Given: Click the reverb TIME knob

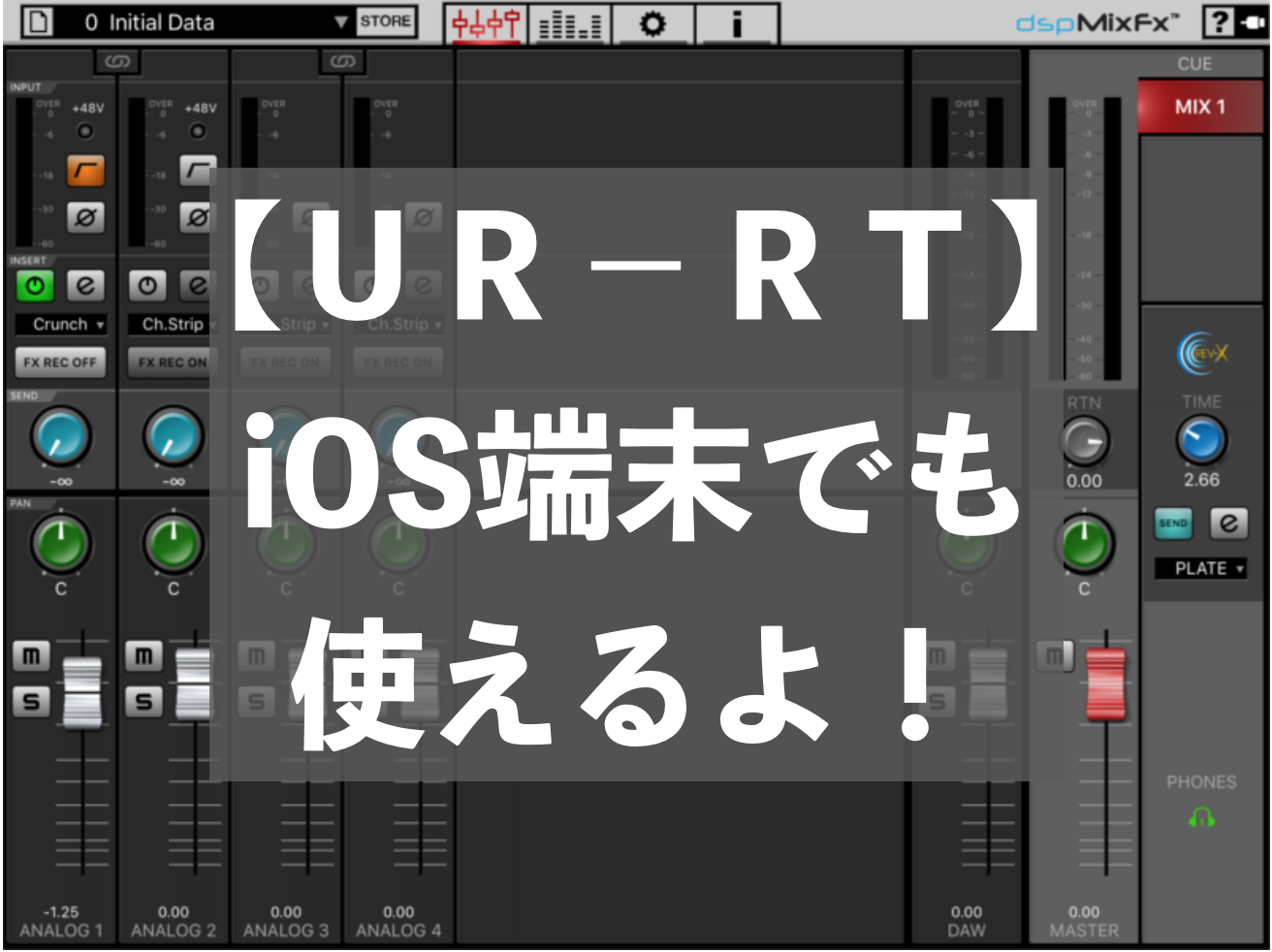Looking at the screenshot, I should tap(1201, 441).
